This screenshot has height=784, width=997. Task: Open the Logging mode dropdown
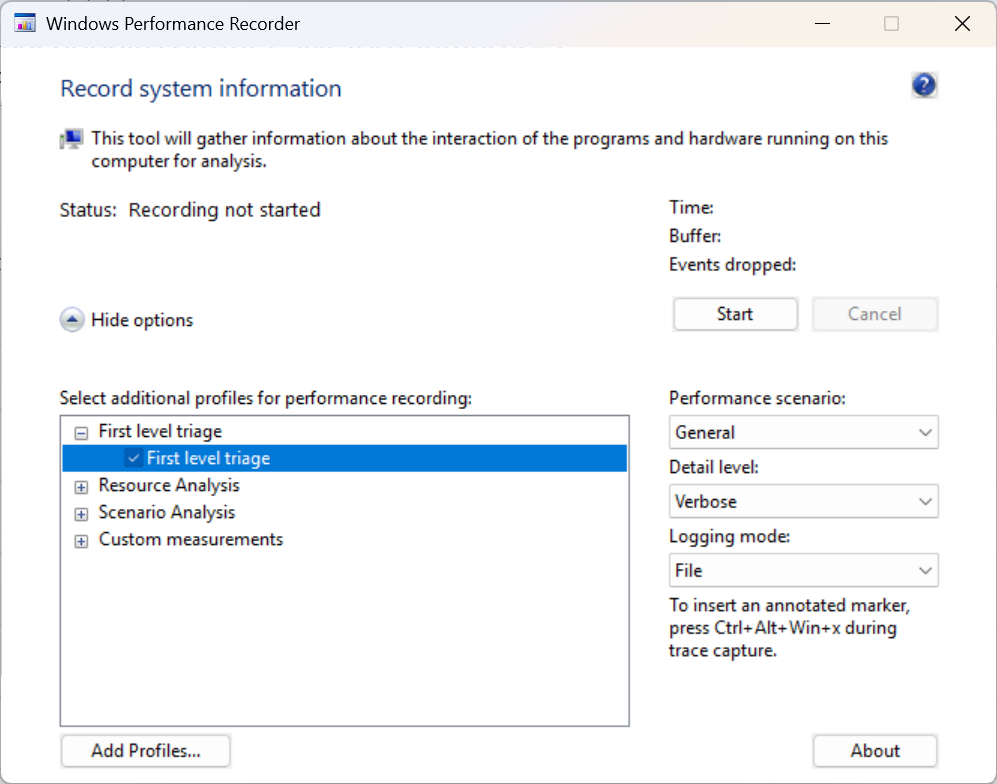pos(803,571)
